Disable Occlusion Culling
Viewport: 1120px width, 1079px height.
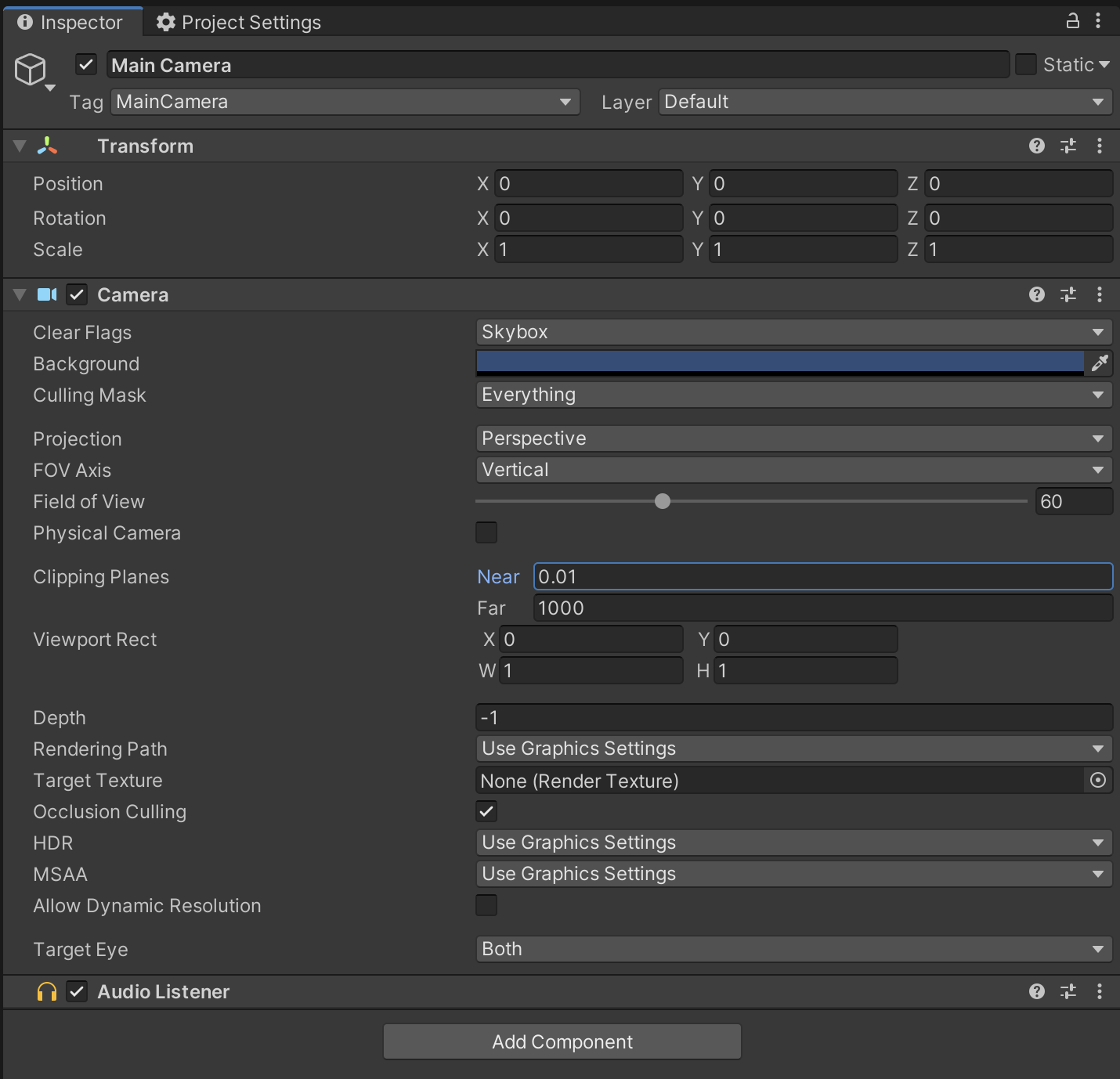coord(486,812)
